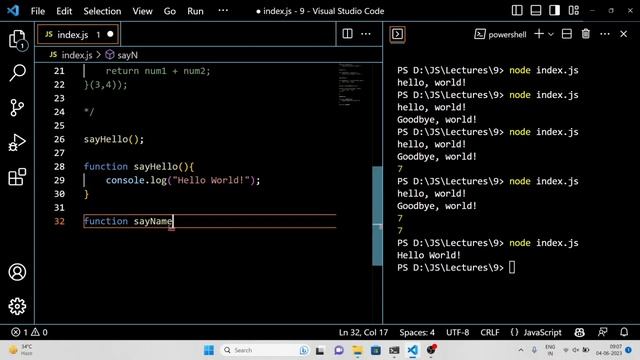Open the weather widget in taskbar

tap(20, 350)
